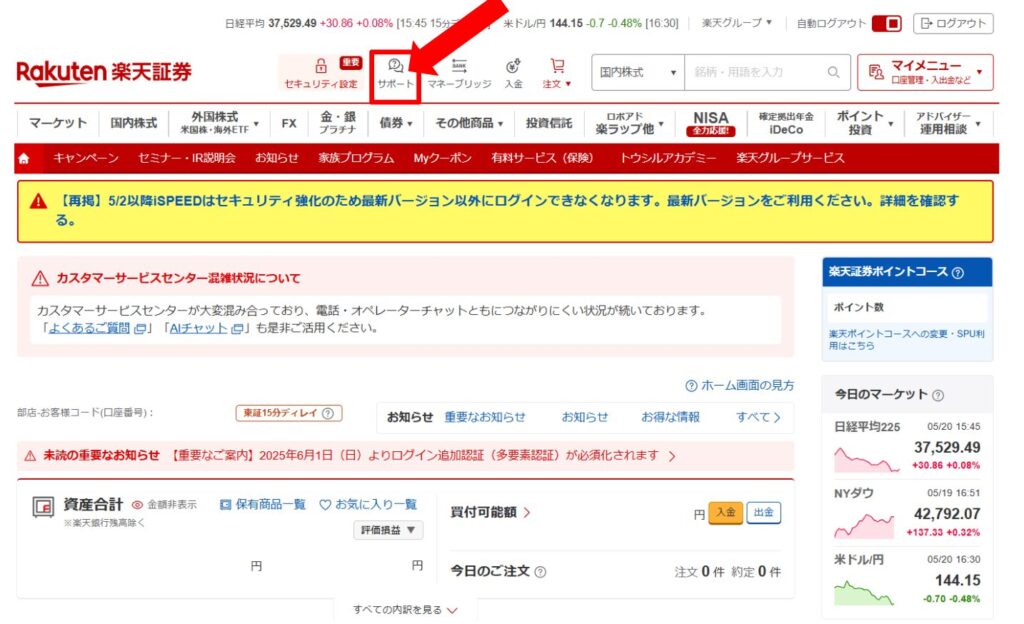The height and width of the screenshot is (624, 1024).
Task: Expand the マイメニュー dropdown
Action: 925,72
